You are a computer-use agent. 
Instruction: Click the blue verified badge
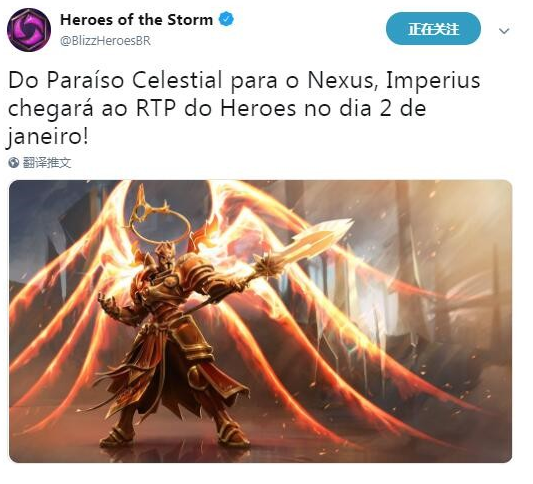tap(226, 19)
